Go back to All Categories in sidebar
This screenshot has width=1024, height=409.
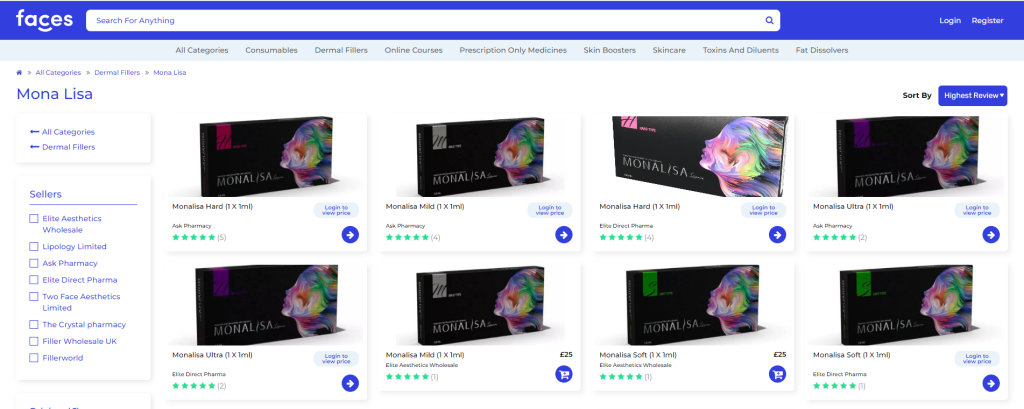(63, 132)
